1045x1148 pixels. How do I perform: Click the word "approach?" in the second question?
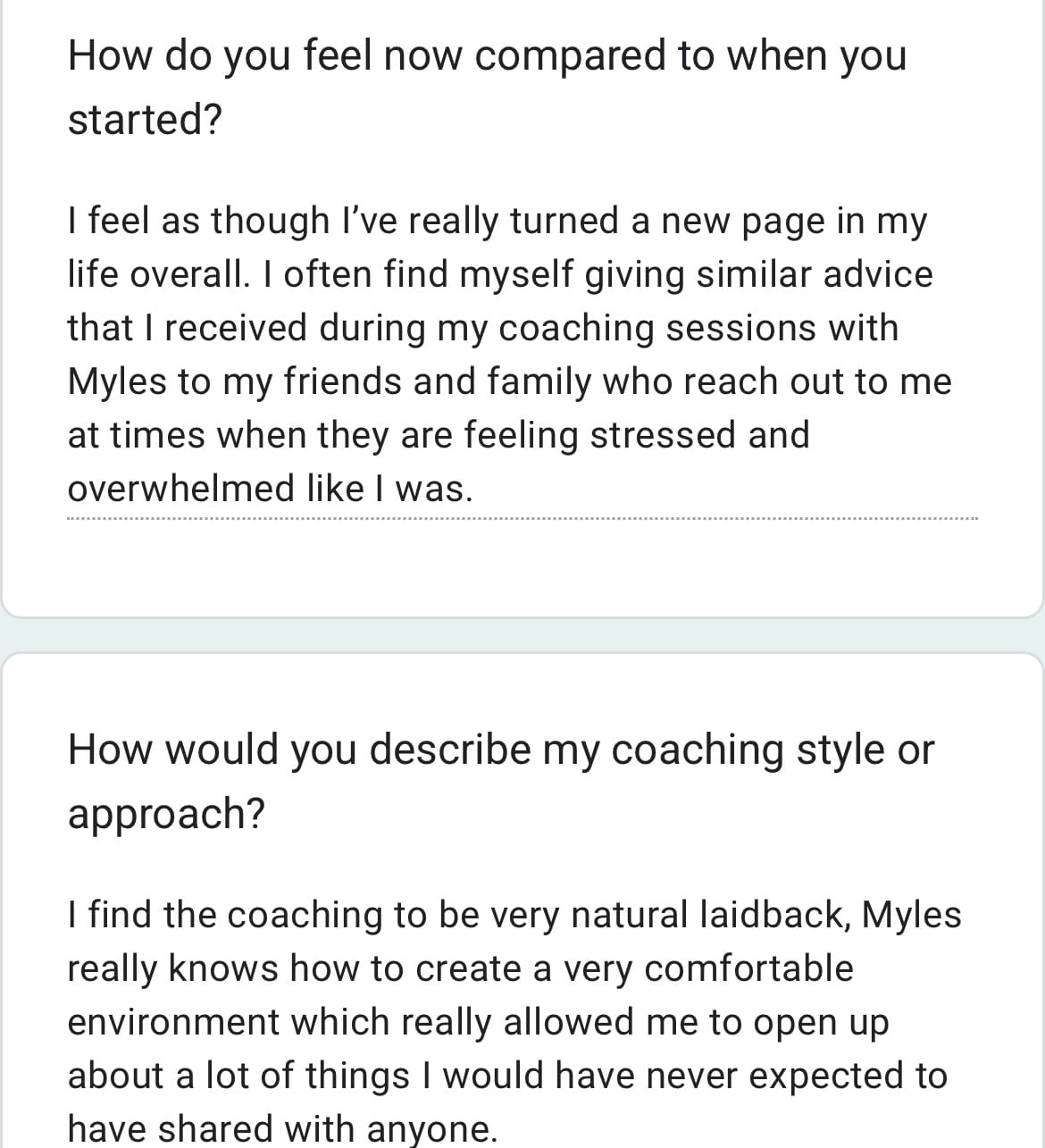166,813
